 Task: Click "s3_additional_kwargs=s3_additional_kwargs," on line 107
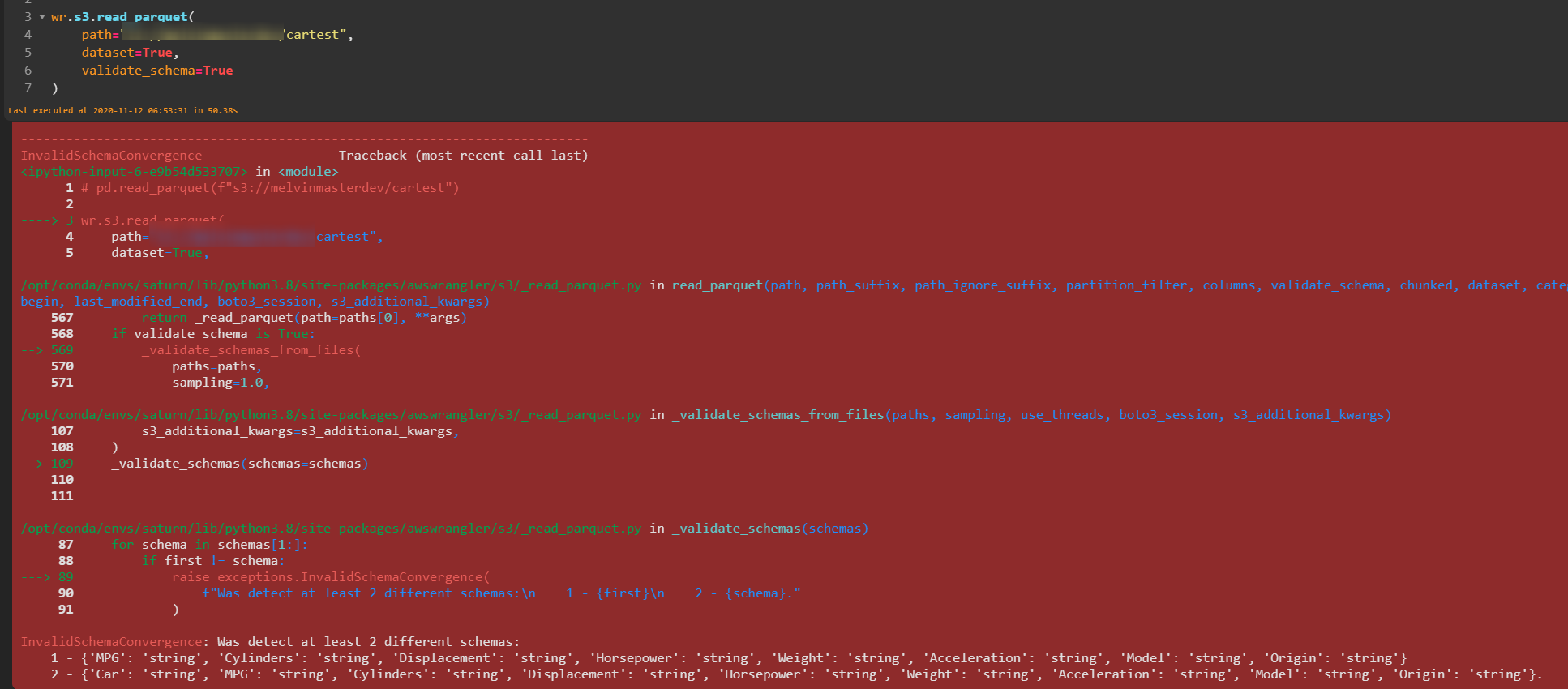pyautogui.click(x=301, y=431)
